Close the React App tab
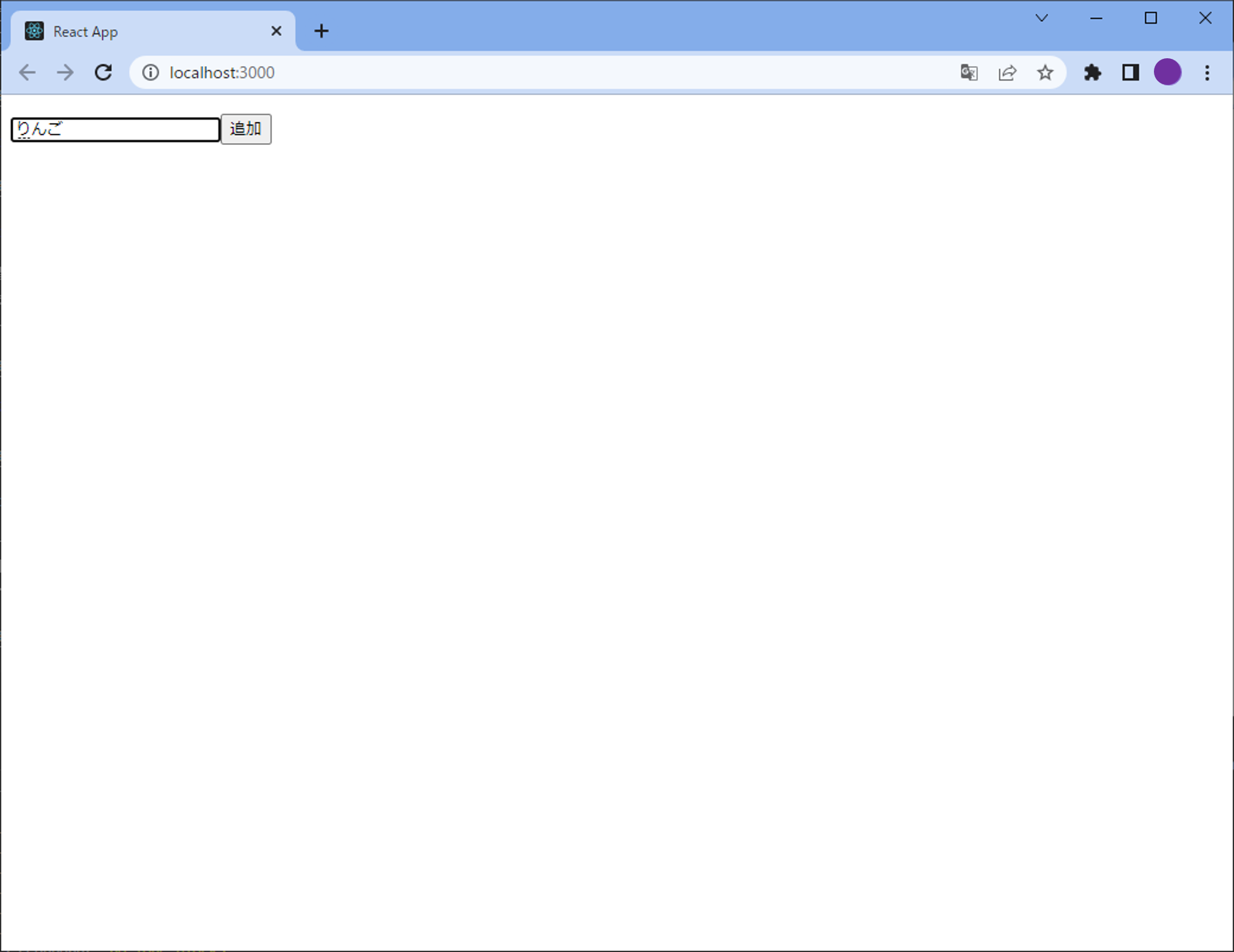Image resolution: width=1234 pixels, height=952 pixels. 276,31
